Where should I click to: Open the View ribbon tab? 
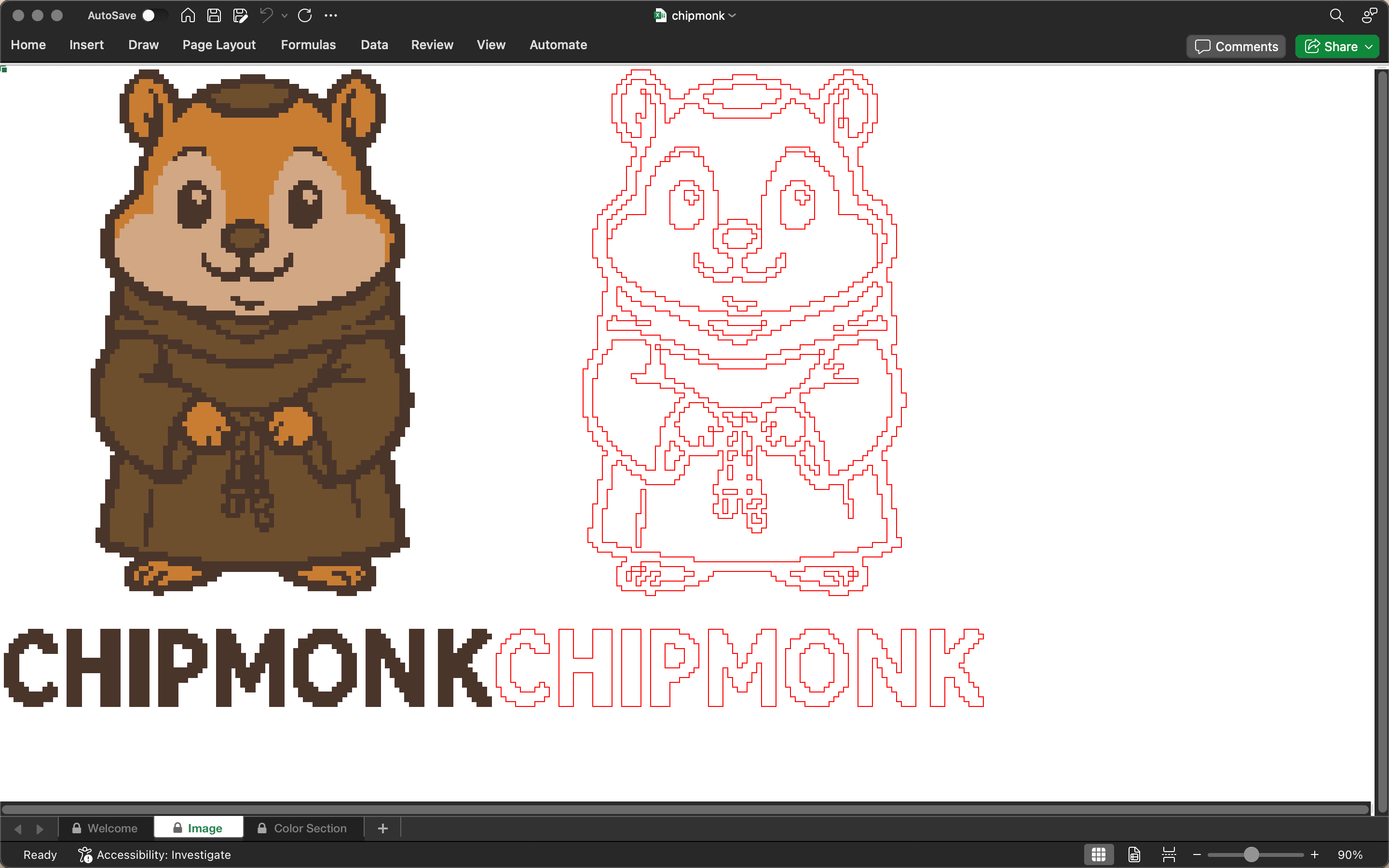point(491,45)
